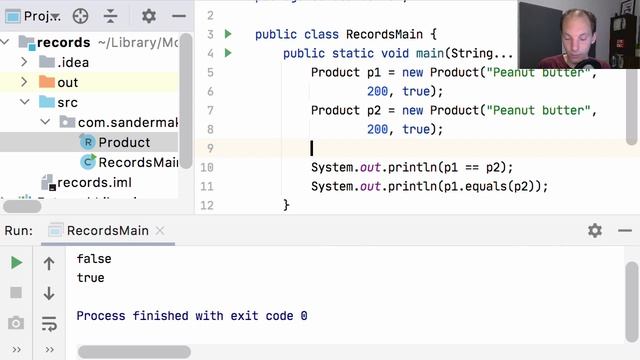Collapse all project tree nodes icon
Image resolution: width=640 pixels, height=360 pixels.
click(110, 16)
